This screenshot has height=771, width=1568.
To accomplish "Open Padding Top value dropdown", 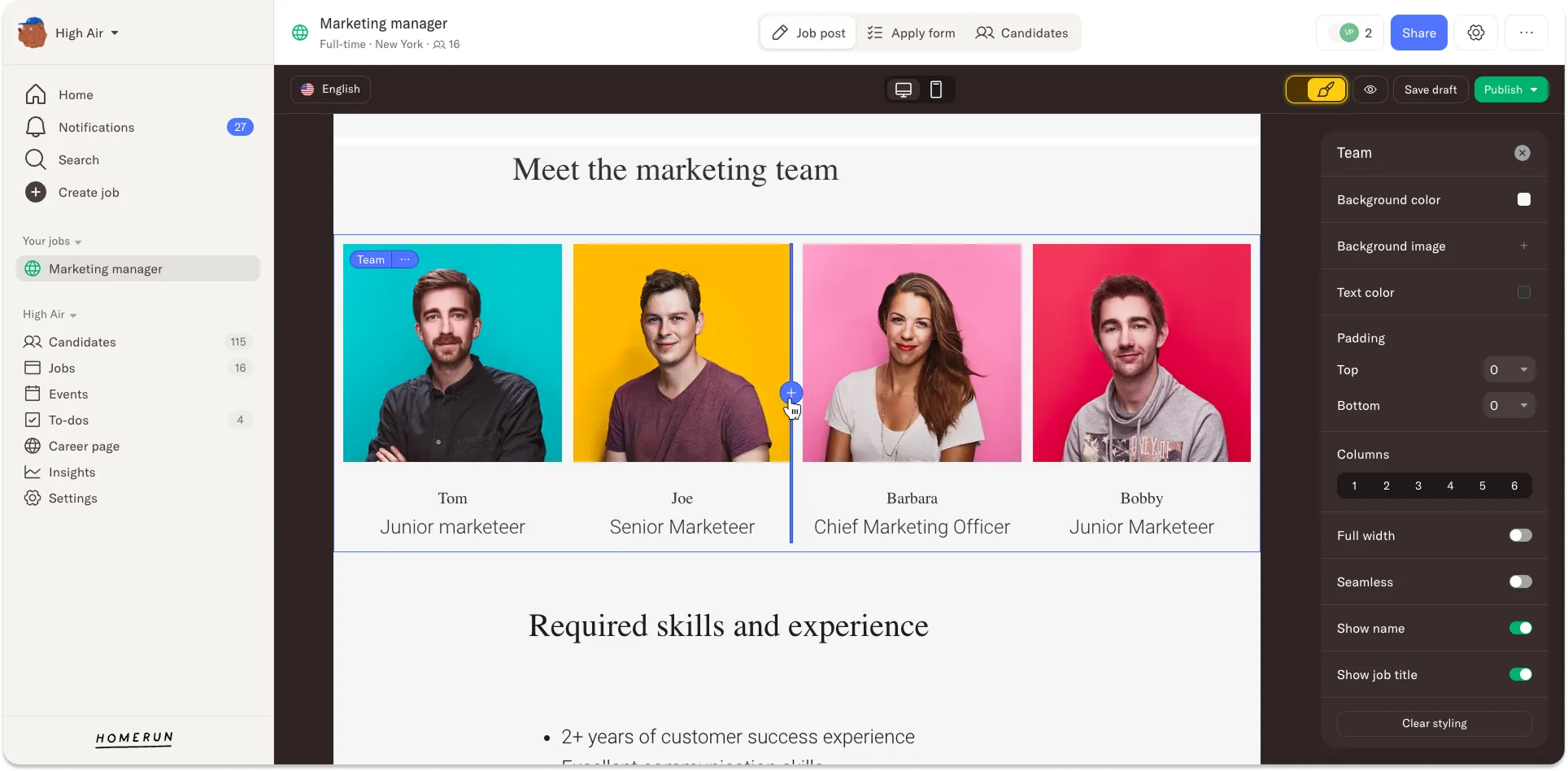I will tap(1509, 369).
